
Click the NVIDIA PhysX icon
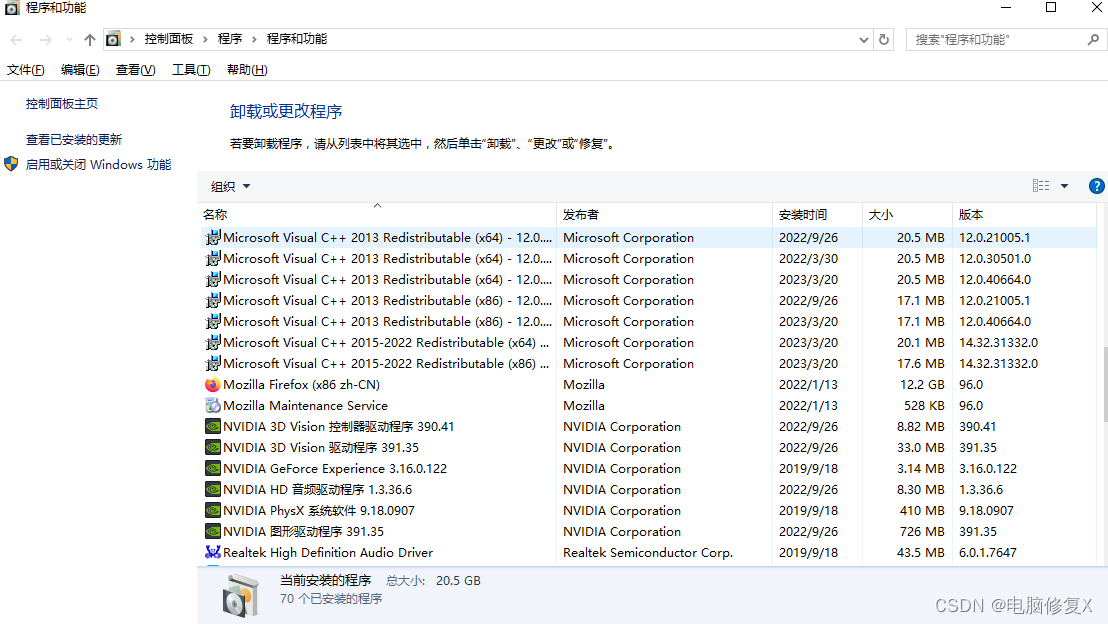212,510
